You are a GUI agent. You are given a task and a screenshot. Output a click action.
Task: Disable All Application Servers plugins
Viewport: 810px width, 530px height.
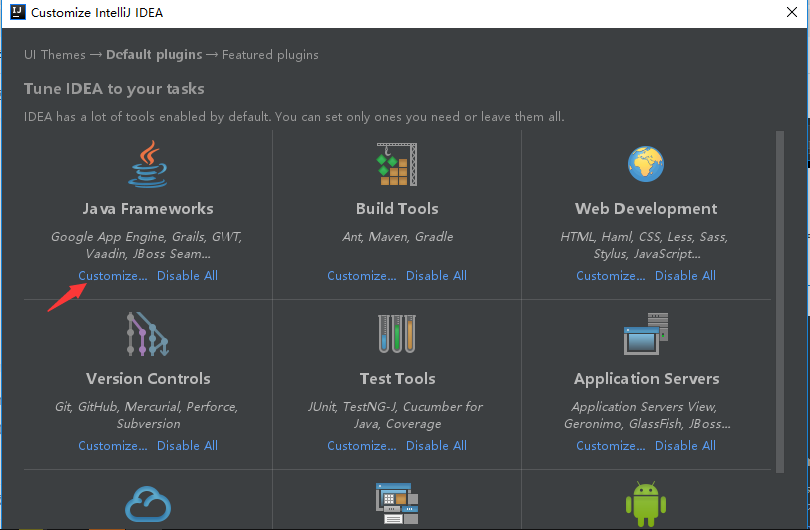685,446
